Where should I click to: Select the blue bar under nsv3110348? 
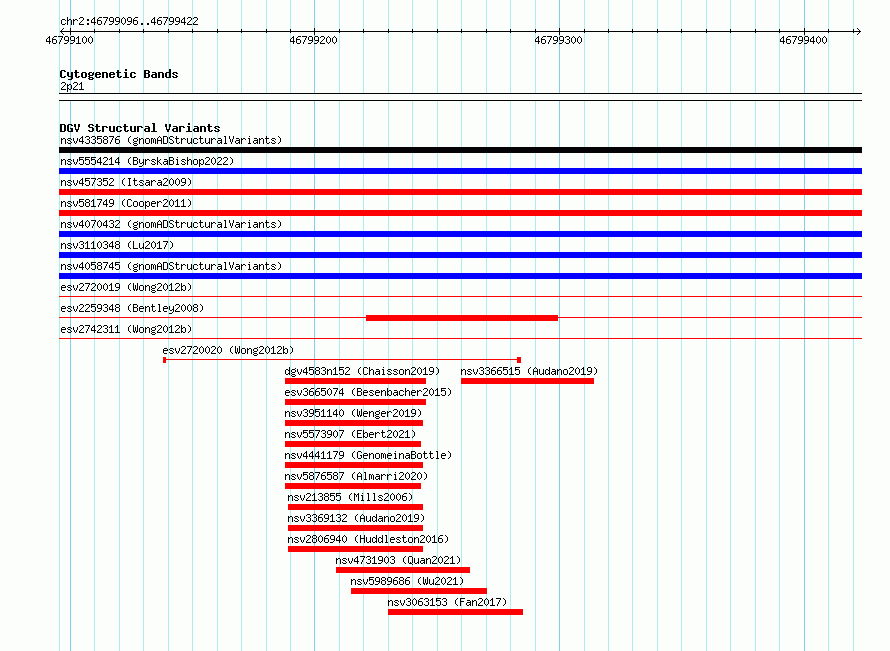pyautogui.click(x=460, y=255)
